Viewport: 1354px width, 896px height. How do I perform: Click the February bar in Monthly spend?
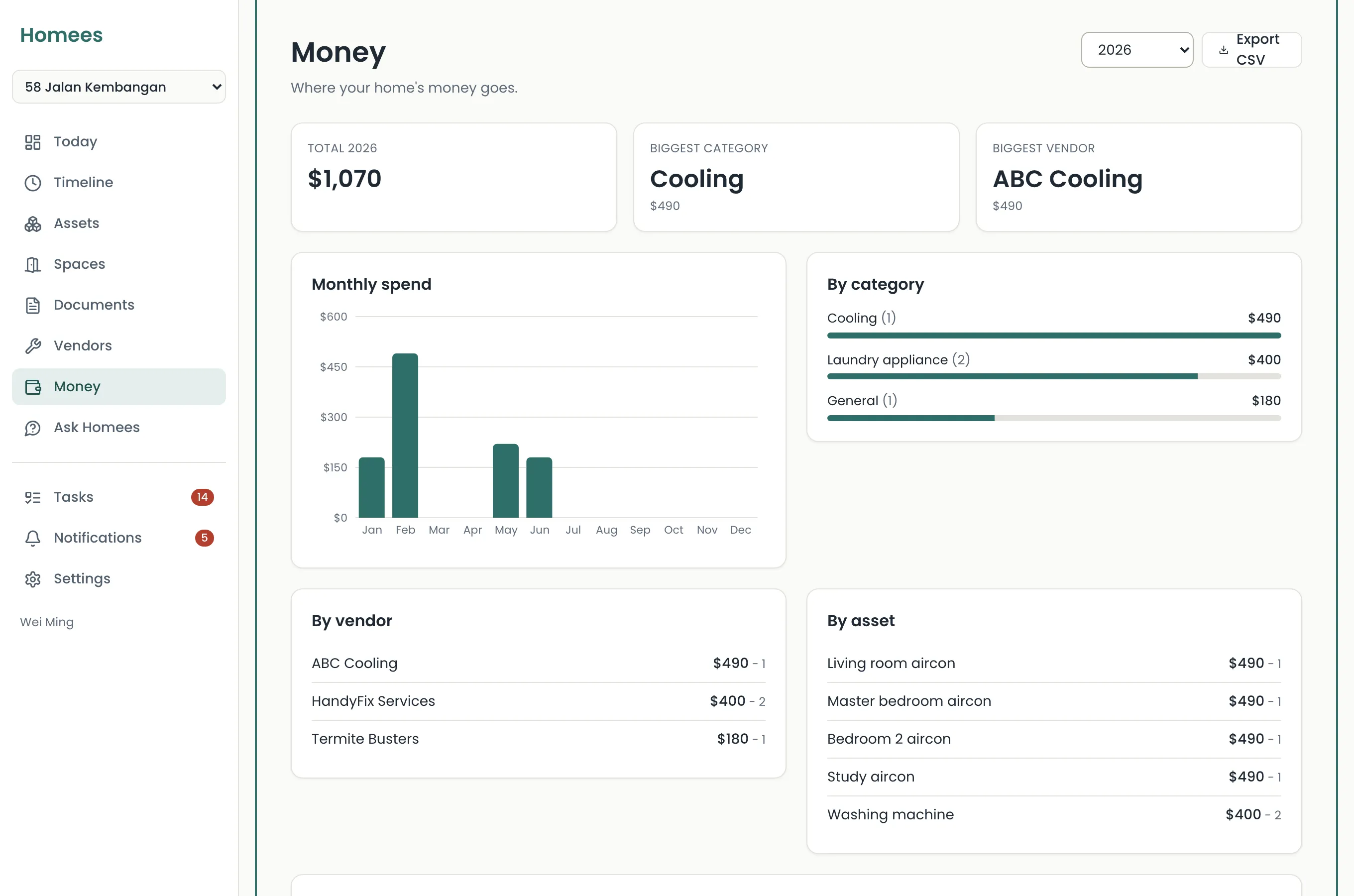point(405,436)
